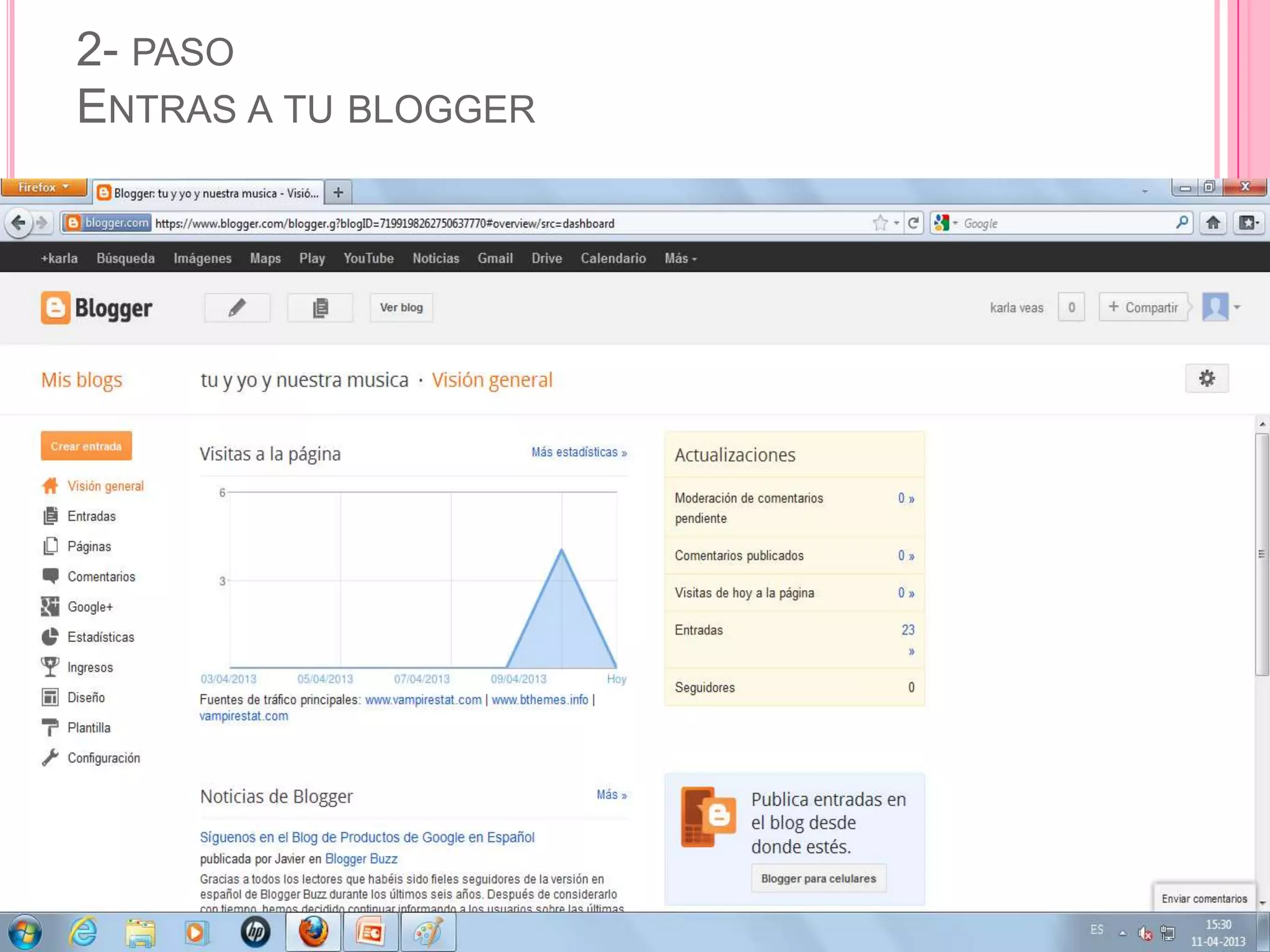Click the Blogger logo
The height and width of the screenshot is (952, 1270).
click(x=97, y=307)
